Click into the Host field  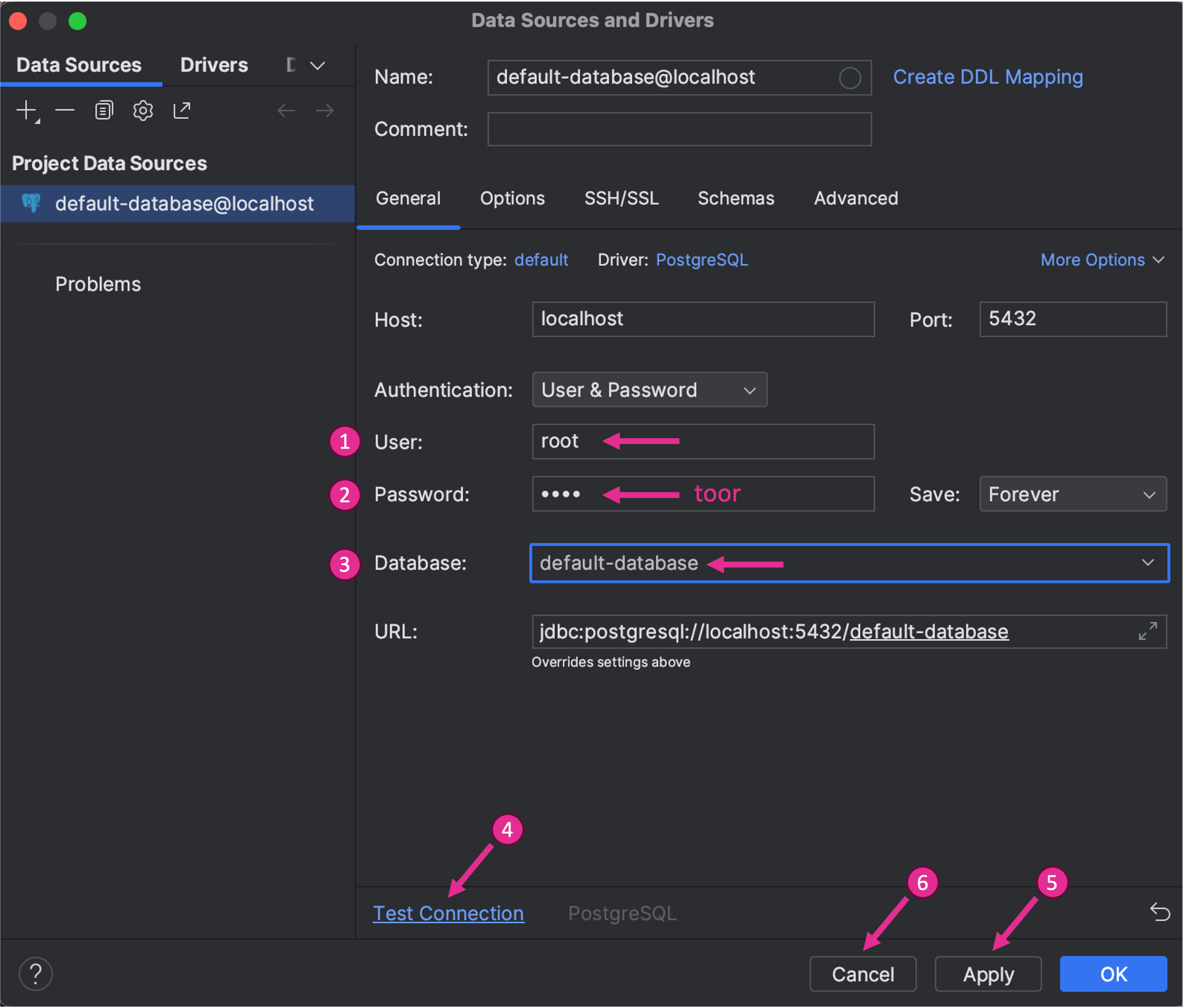703,319
